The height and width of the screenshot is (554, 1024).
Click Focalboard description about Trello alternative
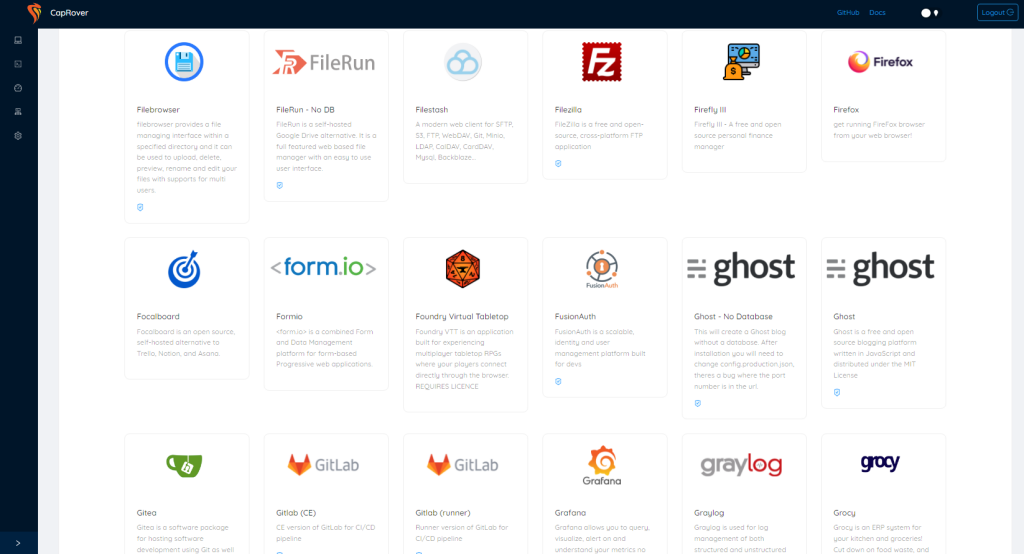coord(185,342)
